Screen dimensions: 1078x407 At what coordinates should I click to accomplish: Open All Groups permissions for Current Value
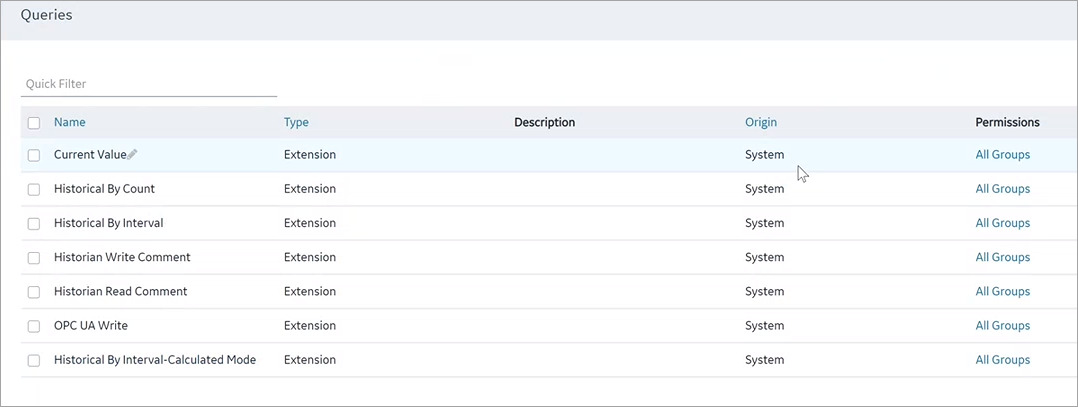(x=1002, y=155)
